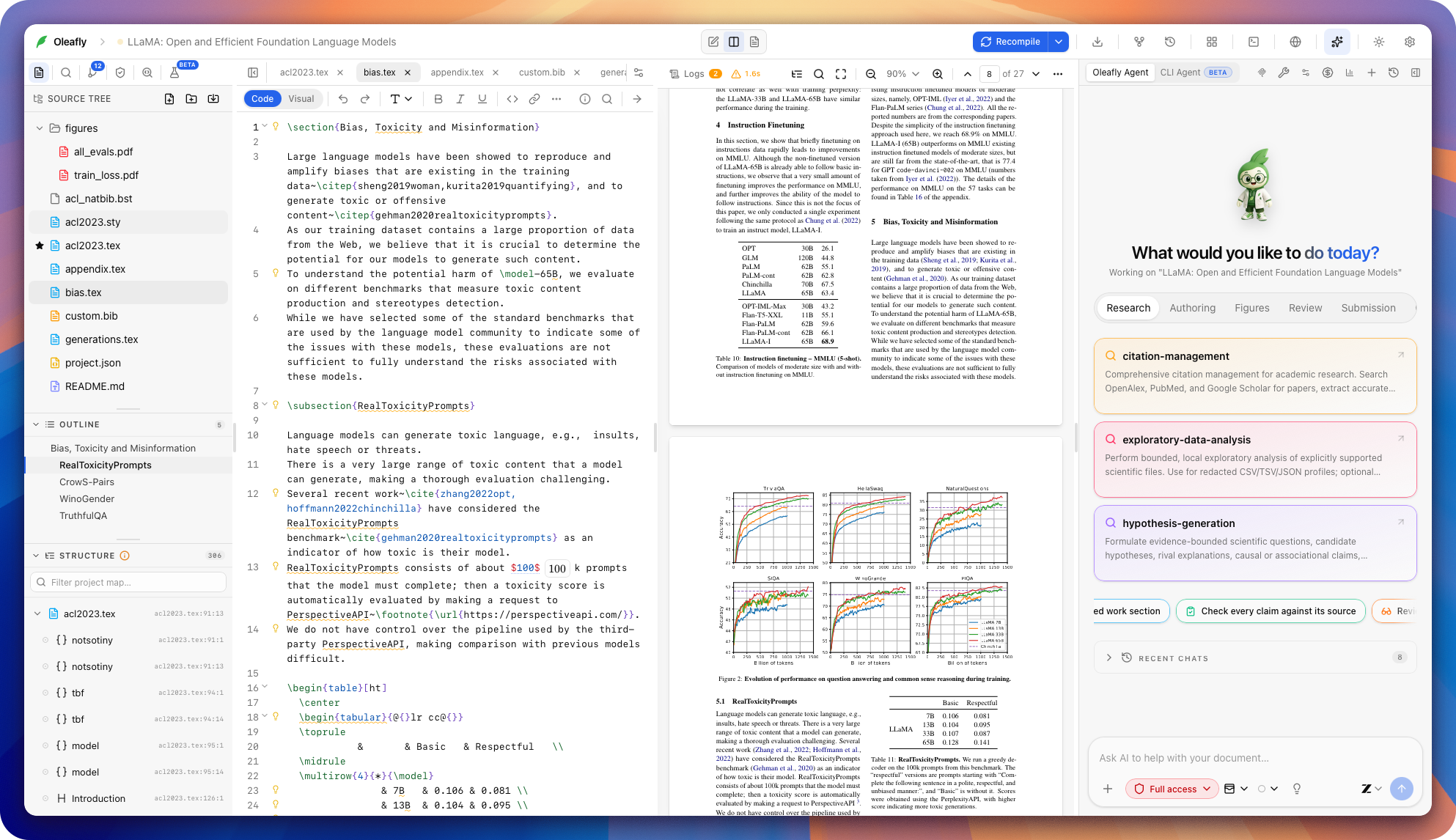Open the search panel in the left sidebar
Screen dimensions: 1456x840
pos(66,73)
